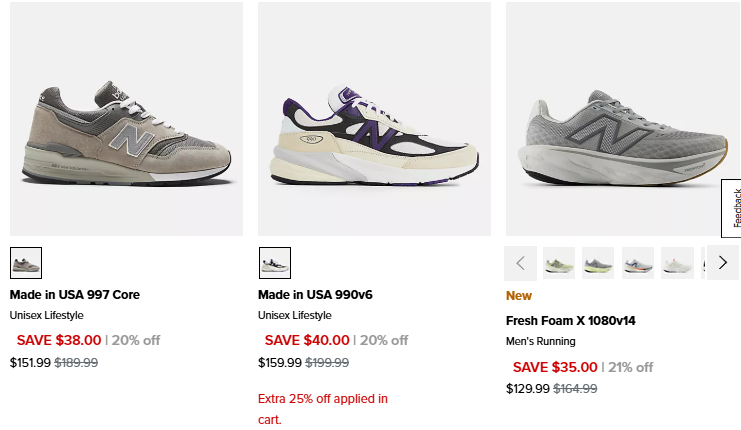This screenshot has width=741, height=430.
Task: Click the next color variants arrow
Action: (723, 263)
